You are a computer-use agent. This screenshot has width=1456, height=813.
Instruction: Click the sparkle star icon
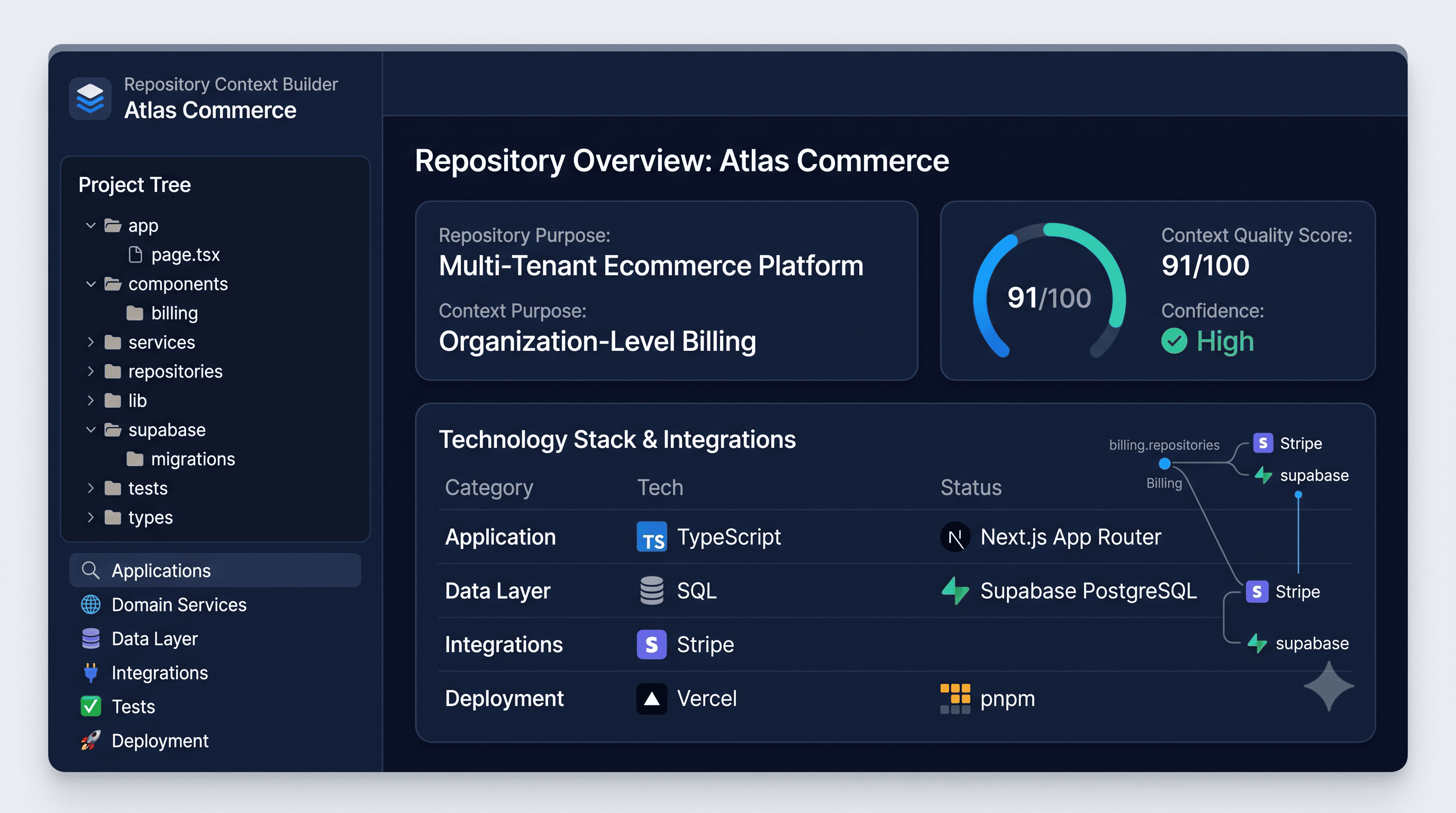coord(1328,686)
